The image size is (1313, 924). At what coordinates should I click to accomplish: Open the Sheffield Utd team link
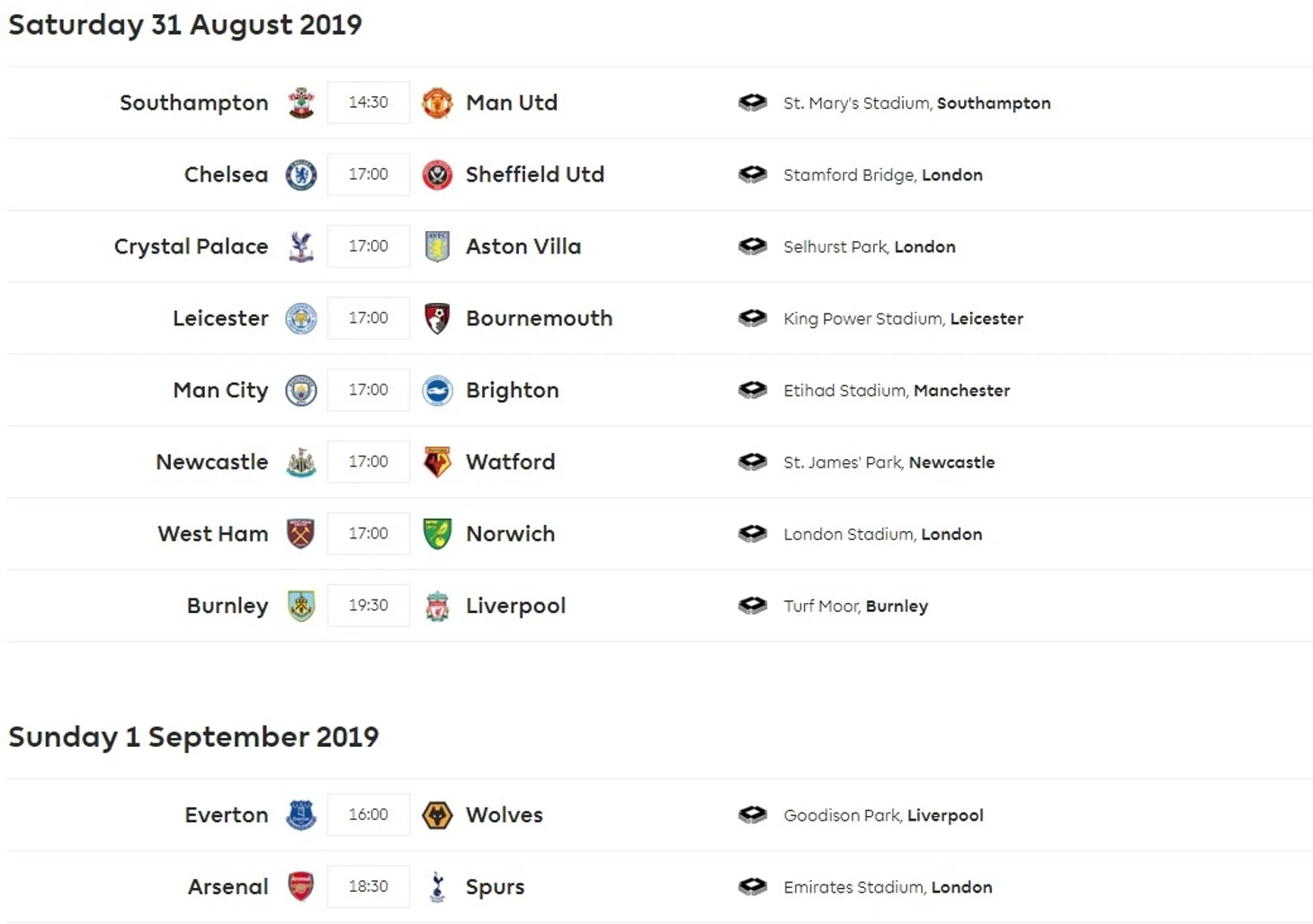535,174
